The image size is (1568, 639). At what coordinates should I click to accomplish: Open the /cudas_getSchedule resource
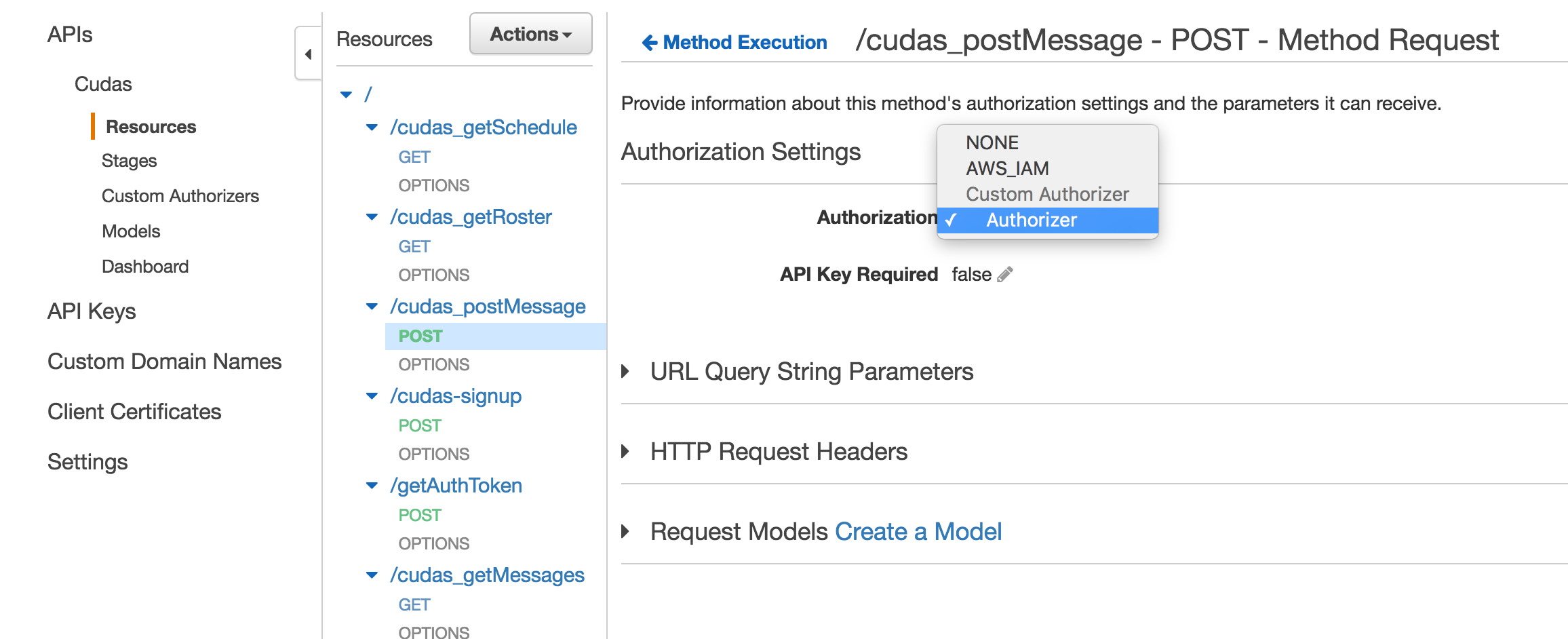click(484, 128)
